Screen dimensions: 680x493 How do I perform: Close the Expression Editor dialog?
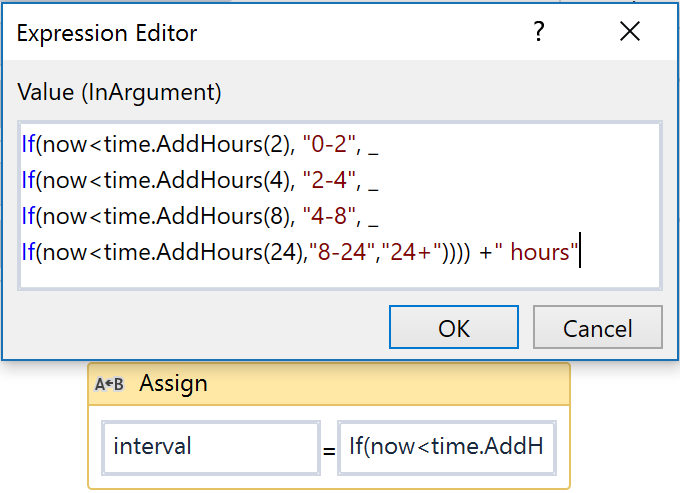pos(630,33)
